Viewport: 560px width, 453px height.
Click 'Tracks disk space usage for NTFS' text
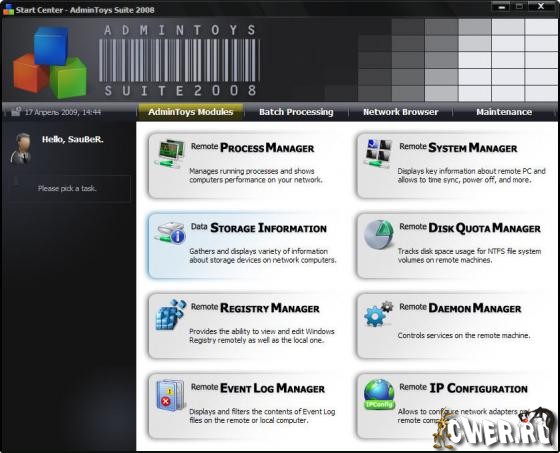pos(469,255)
